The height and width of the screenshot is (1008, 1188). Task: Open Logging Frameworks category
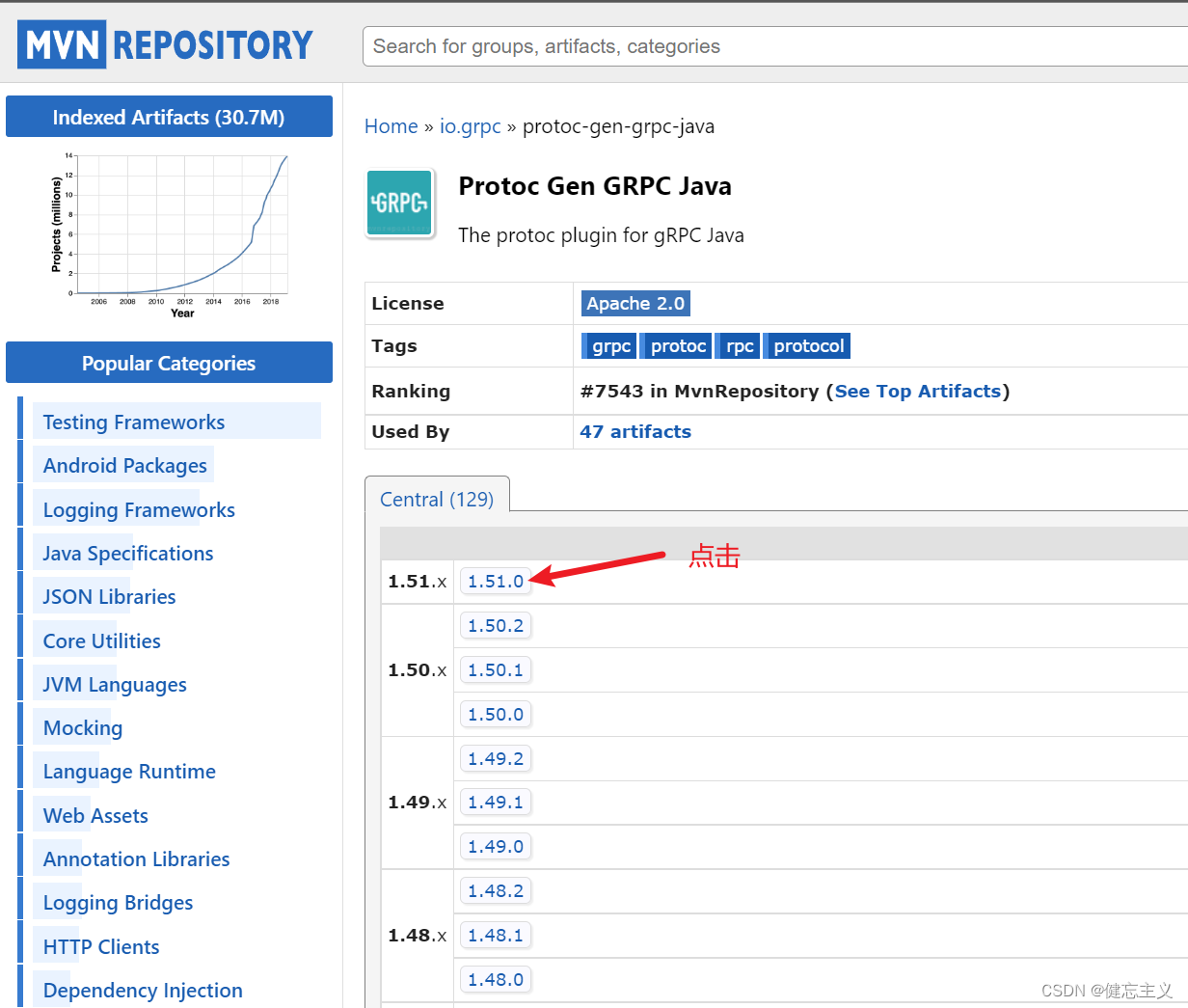[139, 510]
